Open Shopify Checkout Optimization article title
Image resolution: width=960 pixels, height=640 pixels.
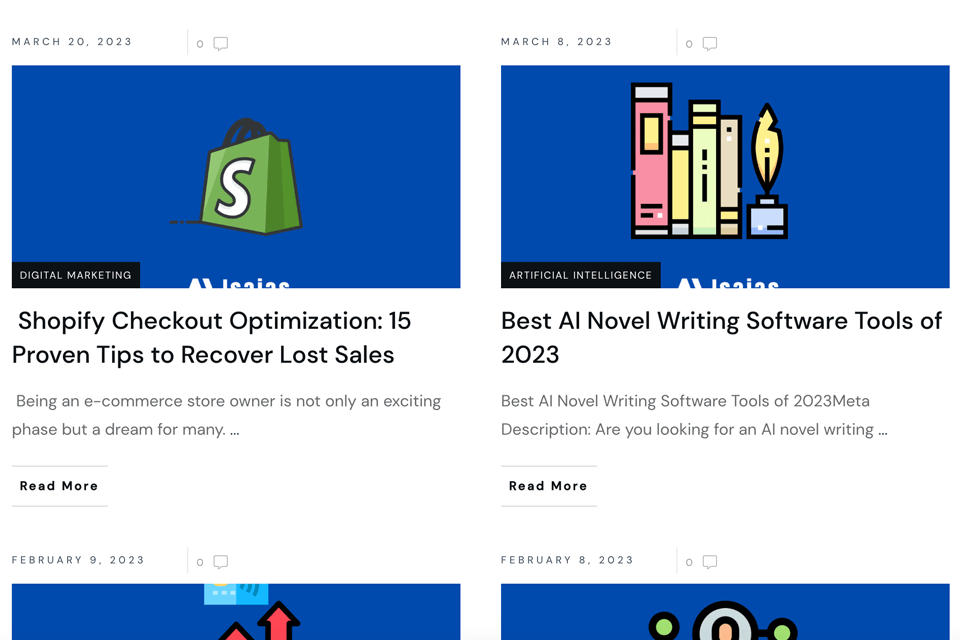click(x=212, y=337)
